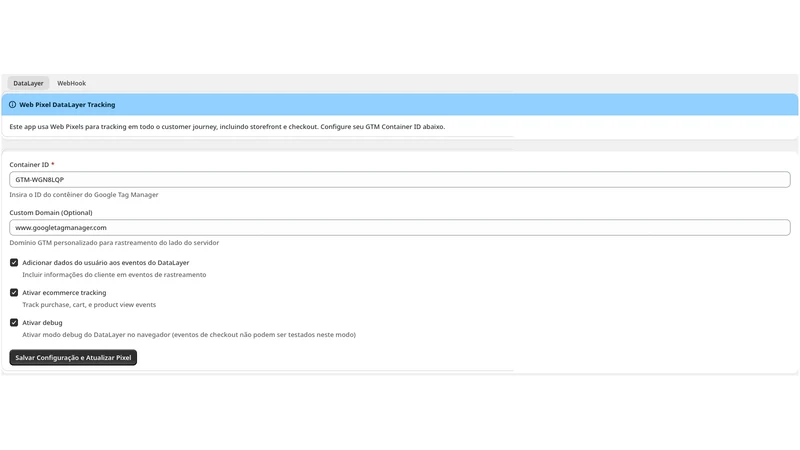
Task: Click the Web Pixel DataLayer Tracking heading
Action: [x=67, y=105]
